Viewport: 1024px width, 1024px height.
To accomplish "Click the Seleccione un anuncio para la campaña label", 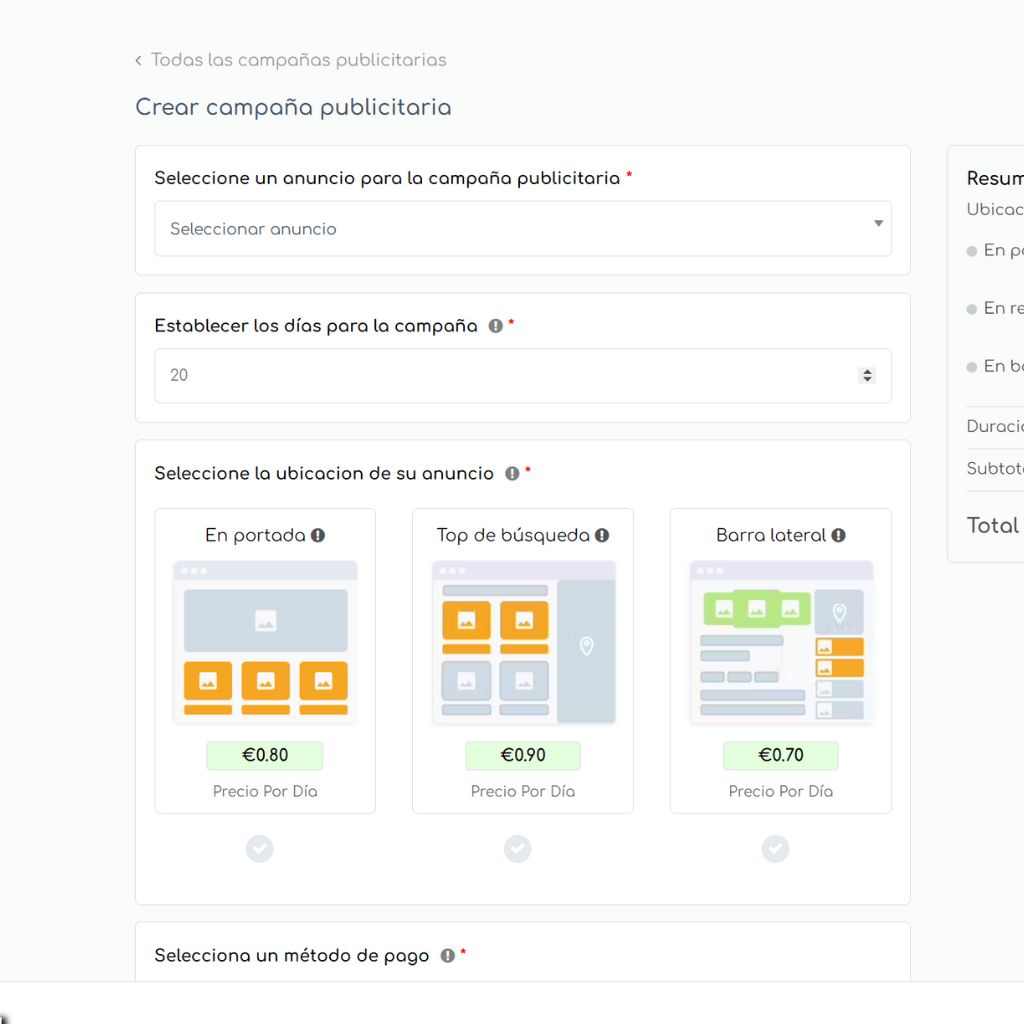I will coord(387,178).
